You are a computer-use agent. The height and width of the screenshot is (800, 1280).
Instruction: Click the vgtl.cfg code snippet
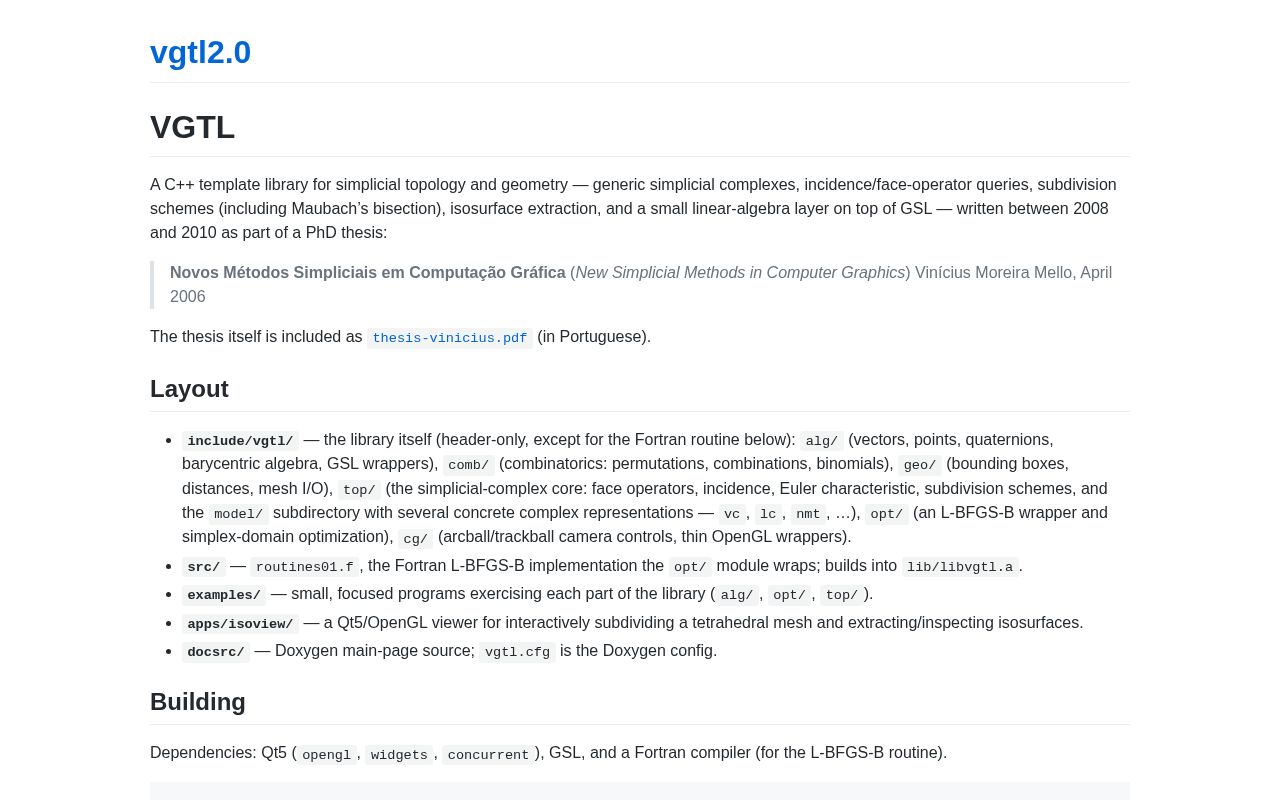517,652
